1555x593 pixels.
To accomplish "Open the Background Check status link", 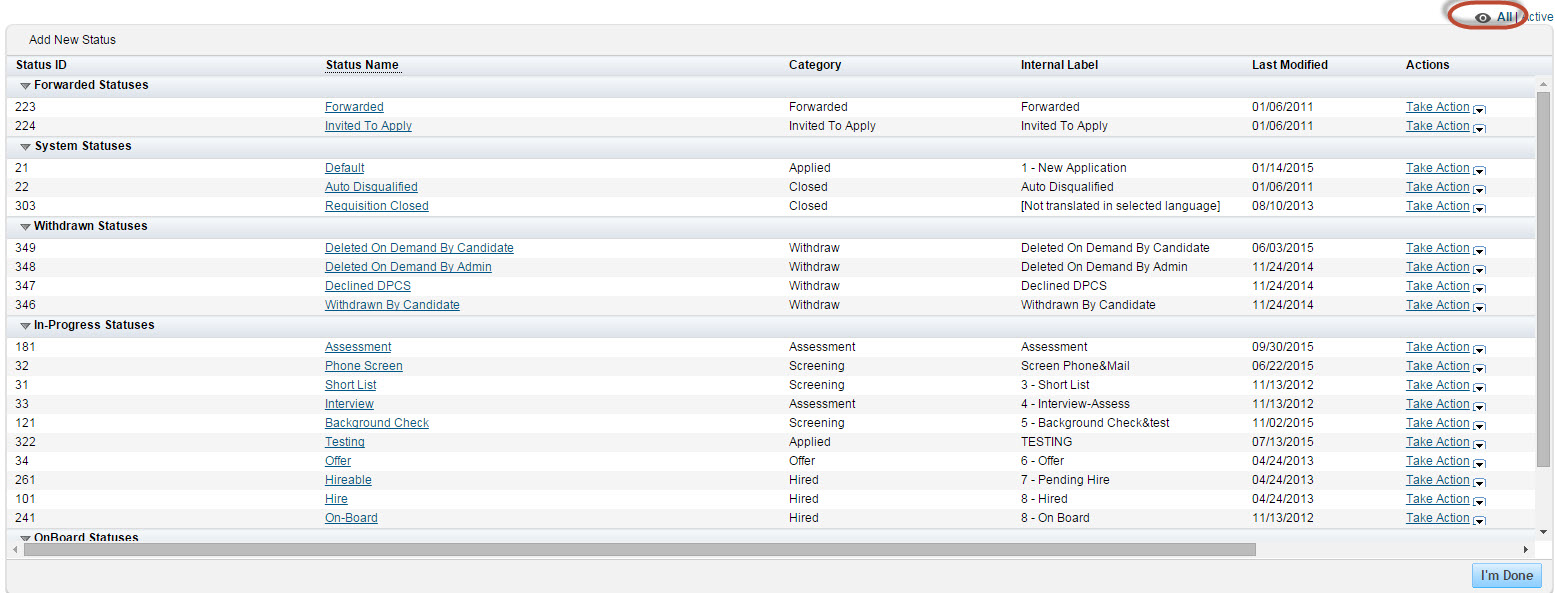I will pos(377,423).
